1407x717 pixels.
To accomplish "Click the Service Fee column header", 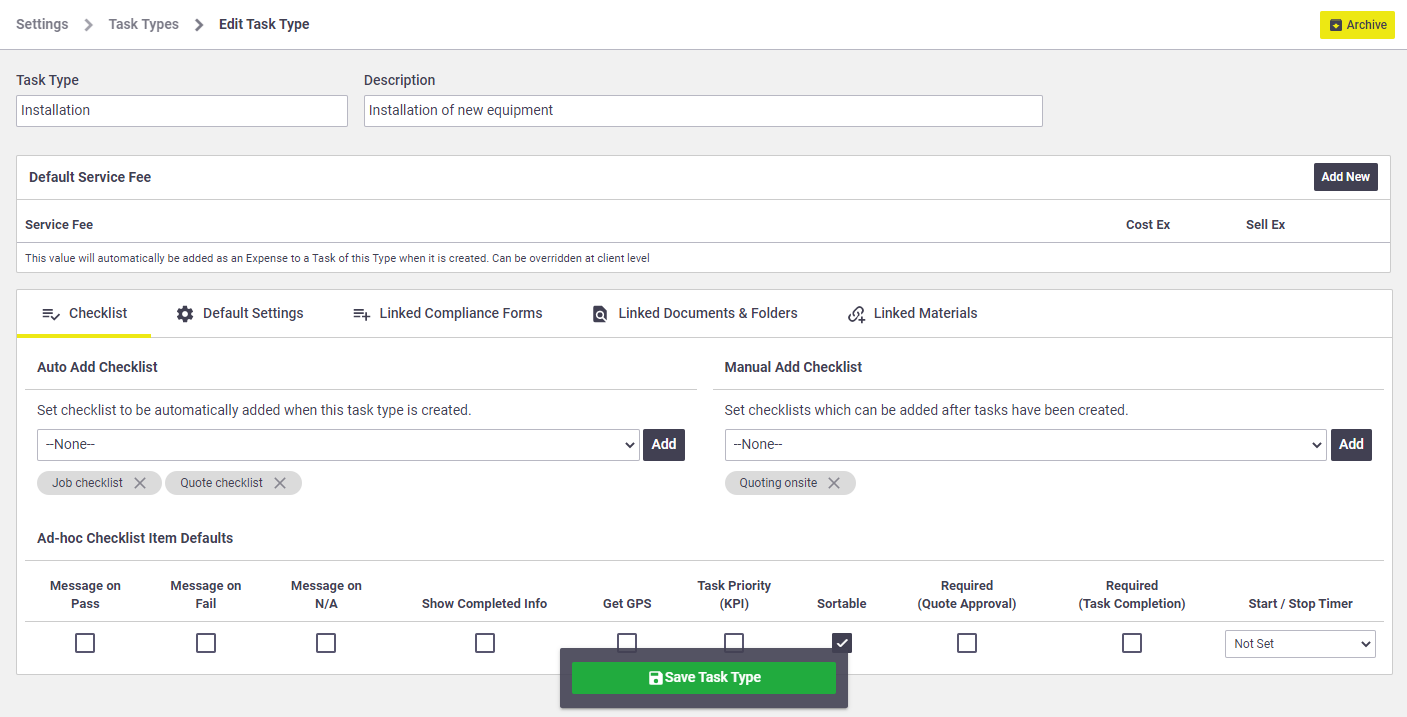I will click(x=59, y=225).
